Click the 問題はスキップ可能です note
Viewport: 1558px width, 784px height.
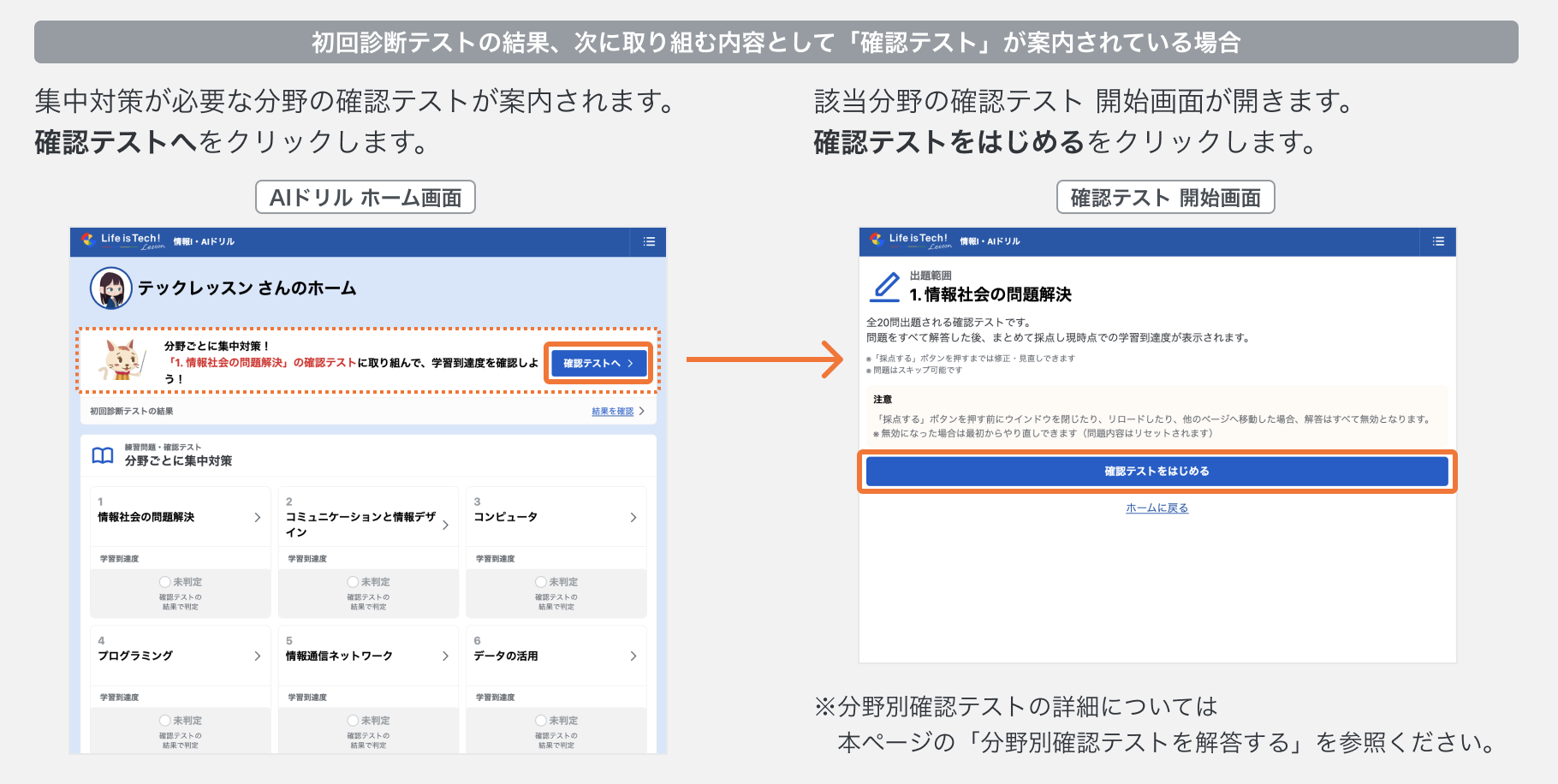914,371
